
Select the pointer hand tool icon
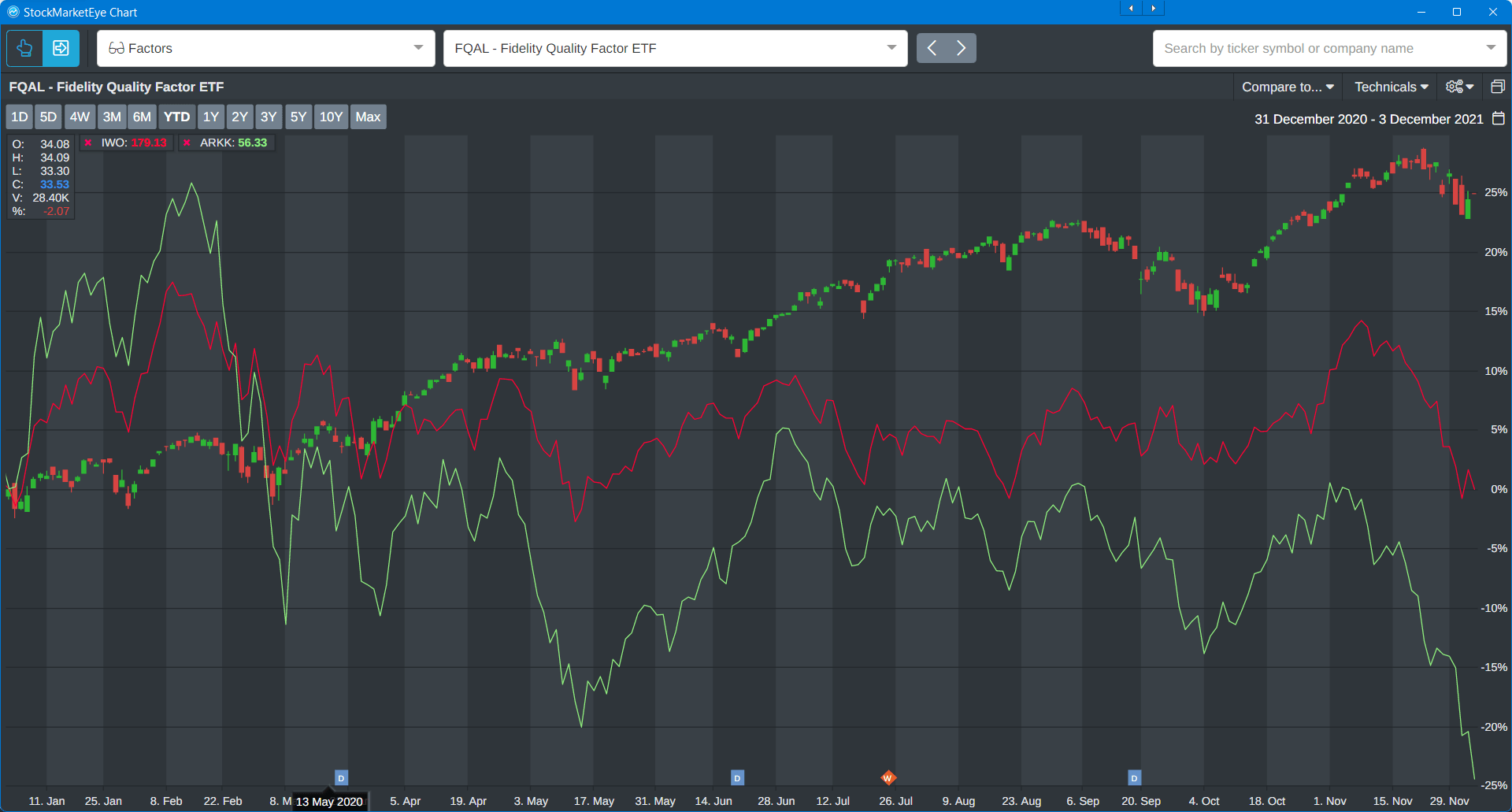(24, 48)
